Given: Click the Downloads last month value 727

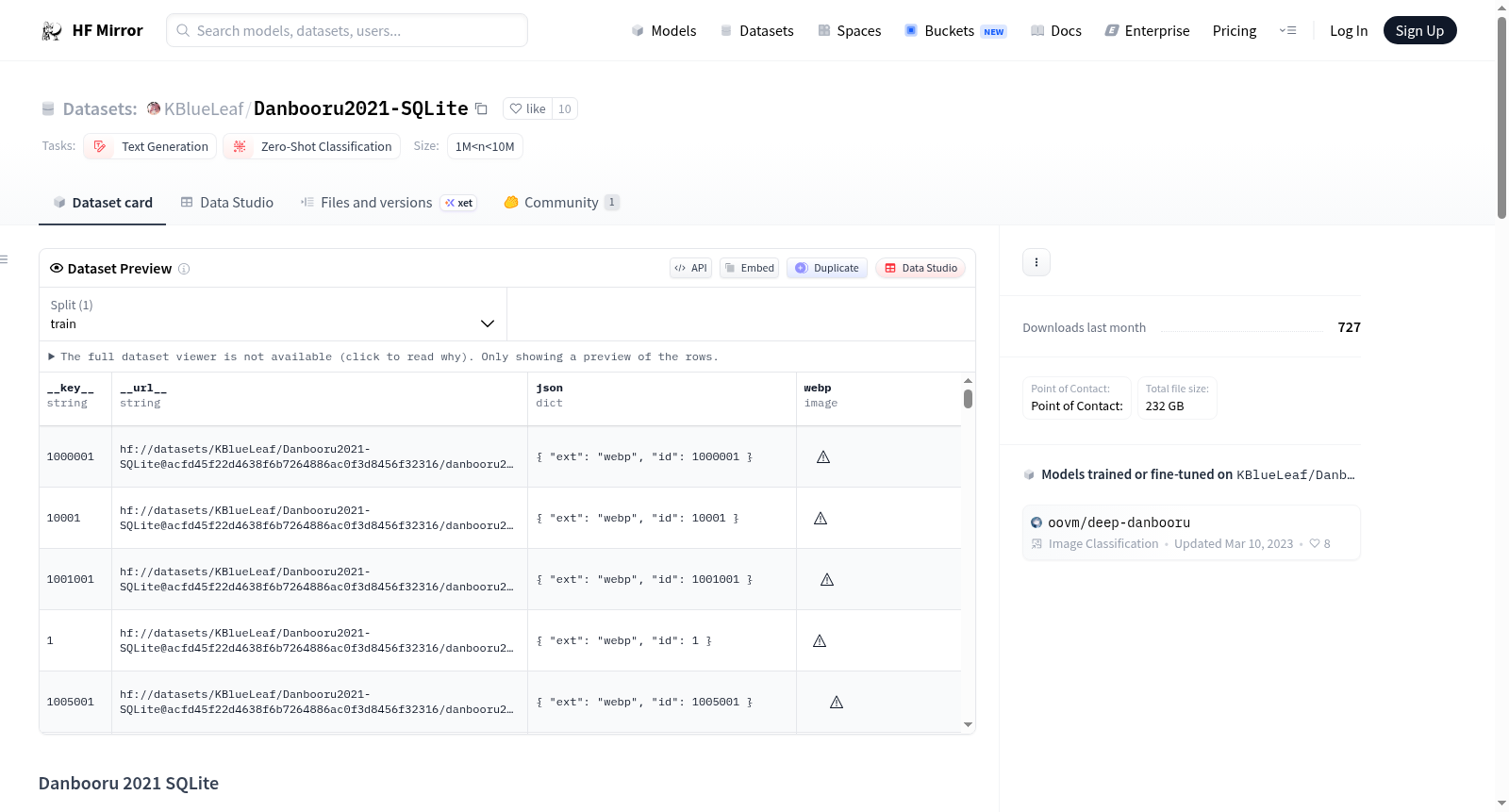Looking at the screenshot, I should coord(1349,327).
